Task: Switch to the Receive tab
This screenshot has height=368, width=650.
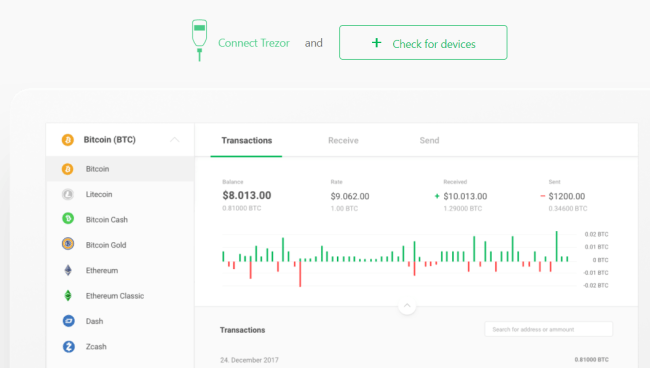Action: pyautogui.click(x=343, y=140)
